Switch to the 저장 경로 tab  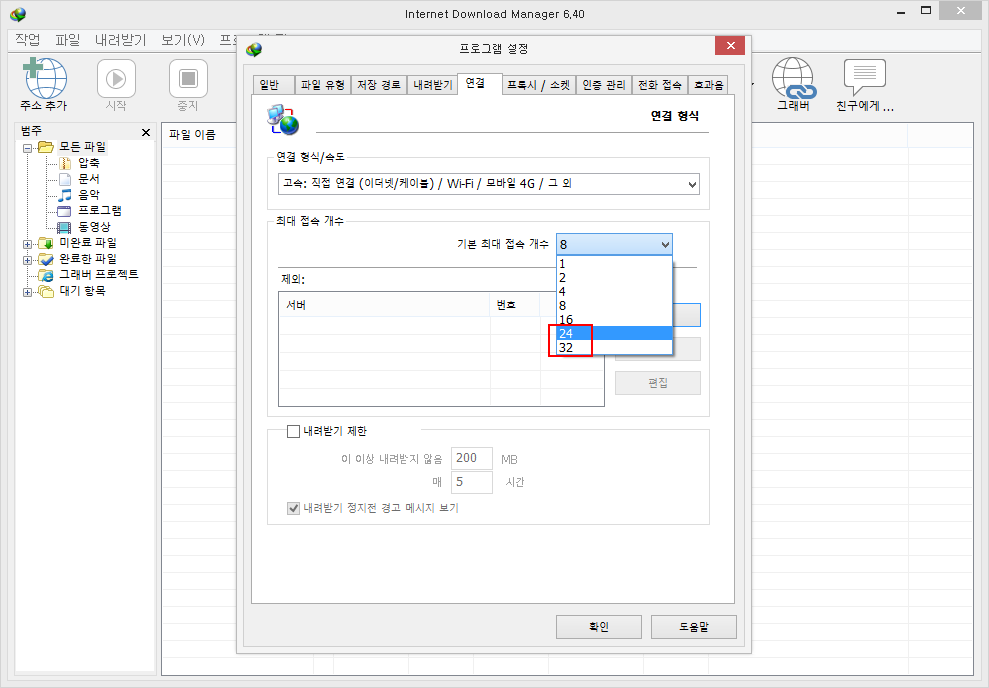[x=378, y=85]
